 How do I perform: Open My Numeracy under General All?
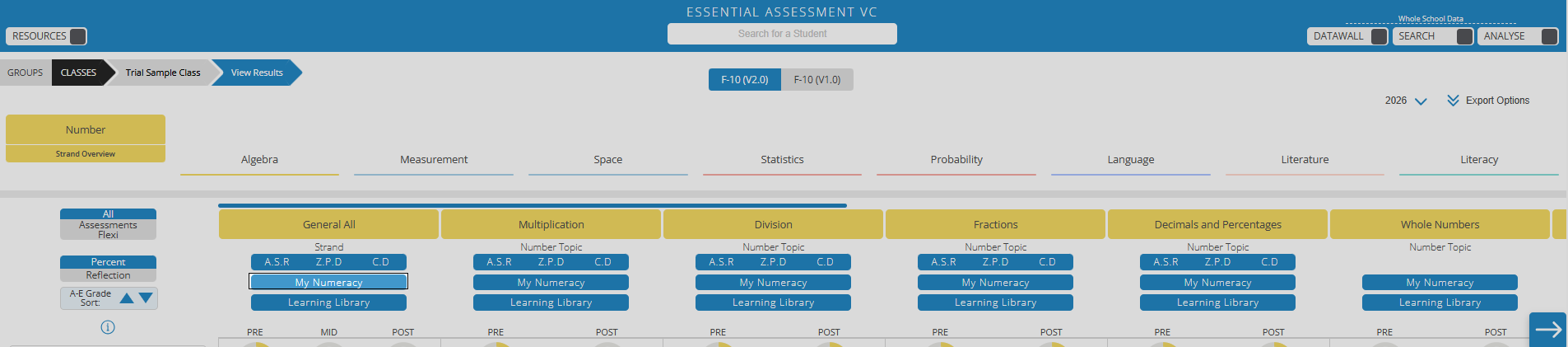click(x=328, y=282)
